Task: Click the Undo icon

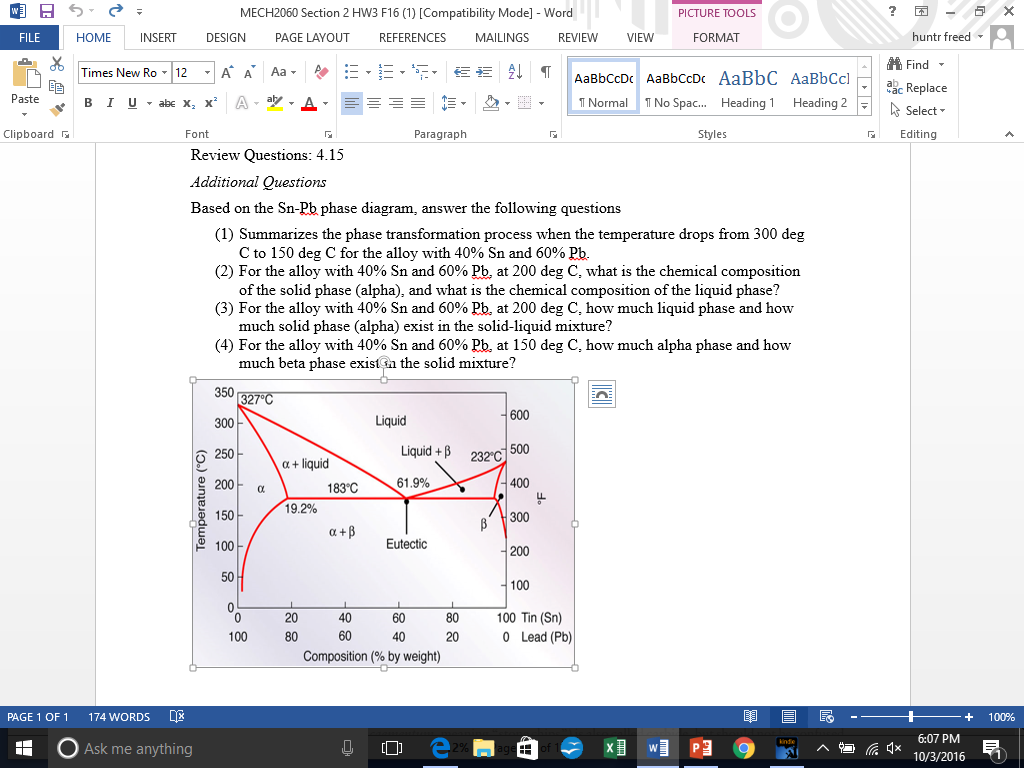Action: 76,10
